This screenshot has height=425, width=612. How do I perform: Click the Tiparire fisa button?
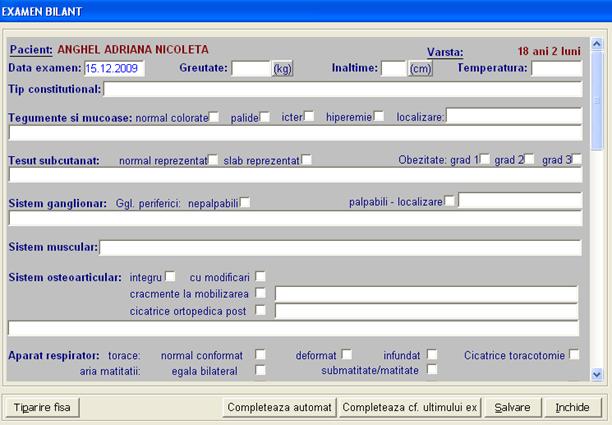(x=42, y=408)
